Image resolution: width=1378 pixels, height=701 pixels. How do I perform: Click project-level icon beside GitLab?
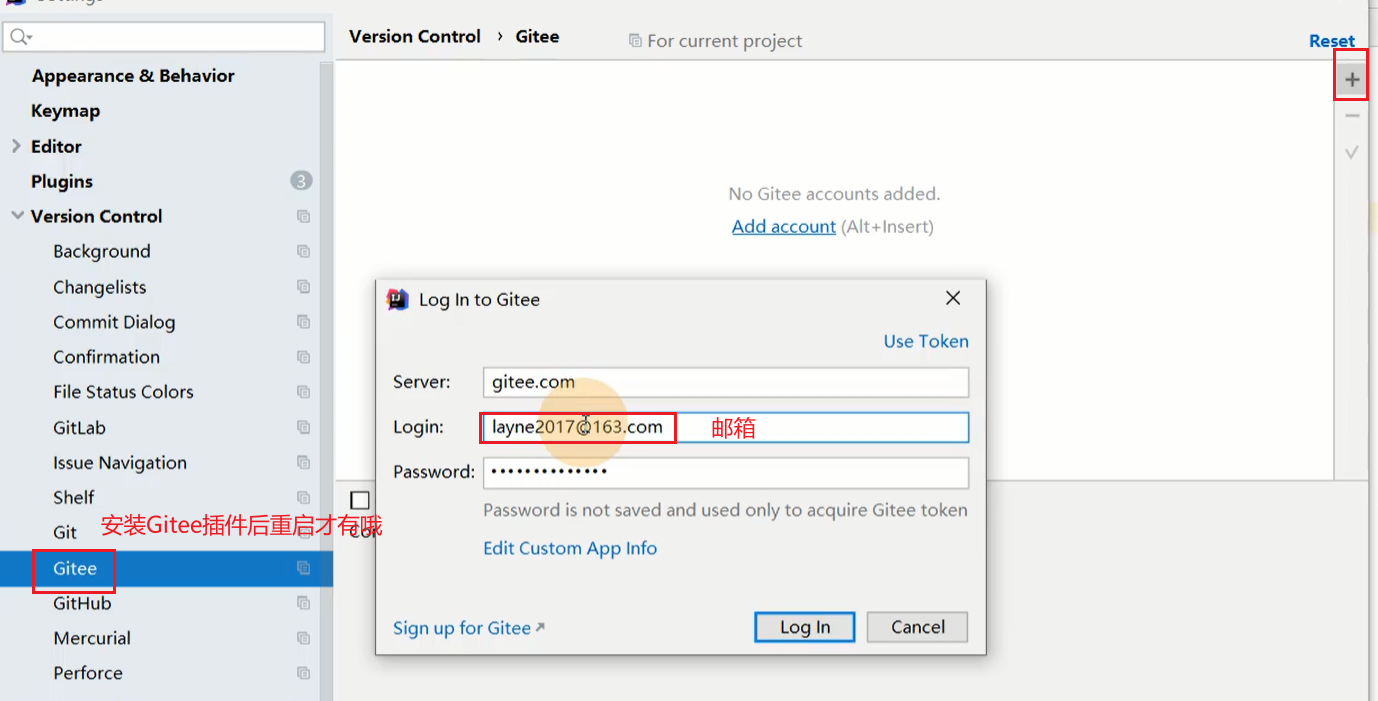pos(303,427)
